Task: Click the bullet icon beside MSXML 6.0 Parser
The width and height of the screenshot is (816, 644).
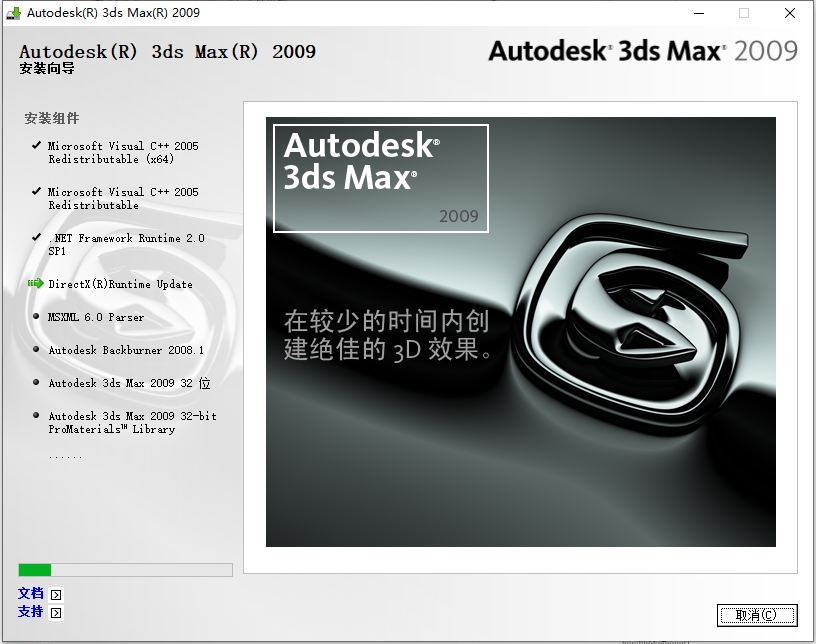Action: [34, 317]
